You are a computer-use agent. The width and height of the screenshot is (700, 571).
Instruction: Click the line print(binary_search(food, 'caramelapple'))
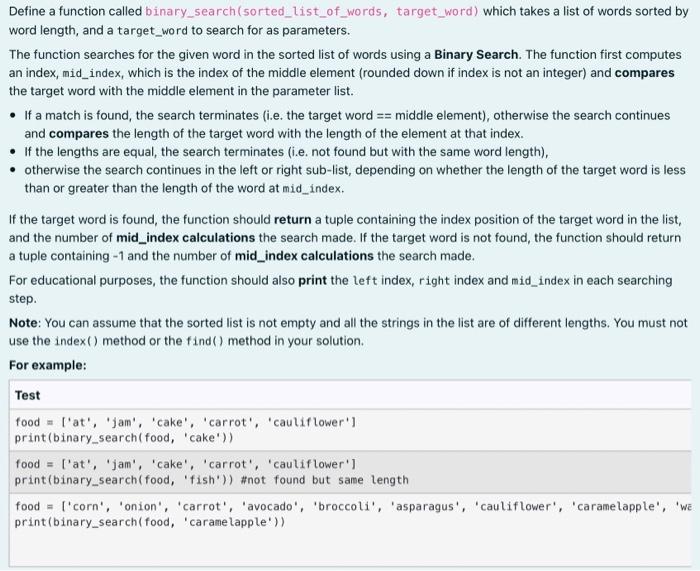(150, 522)
